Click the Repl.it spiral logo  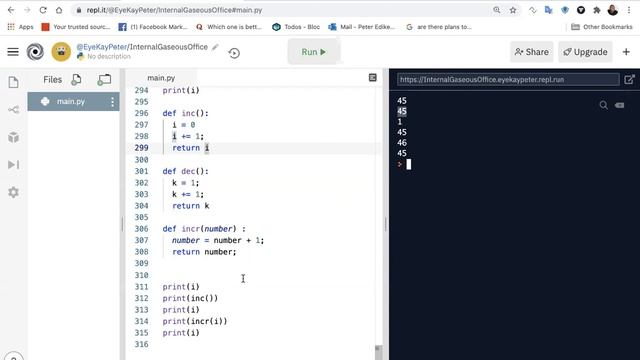pyautogui.click(x=36, y=52)
